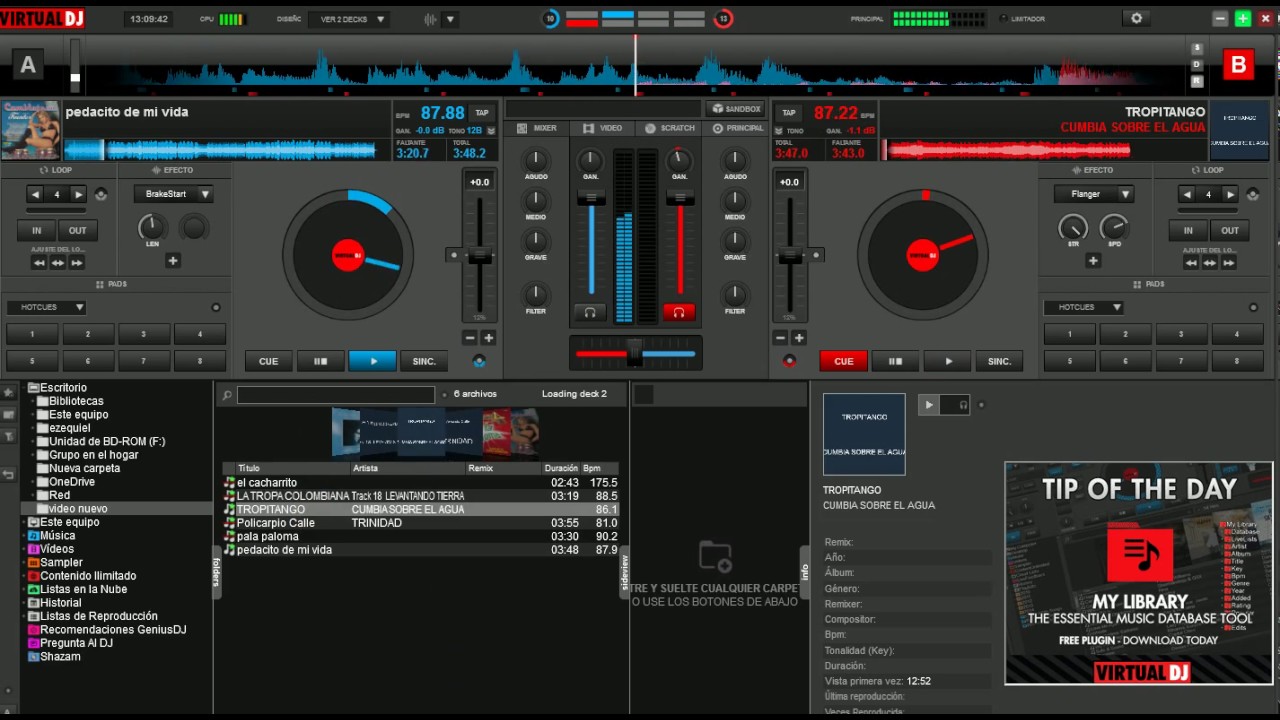This screenshot has width=1280, height=720.
Task: Click deck A pitch fader handle
Action: coord(480,256)
